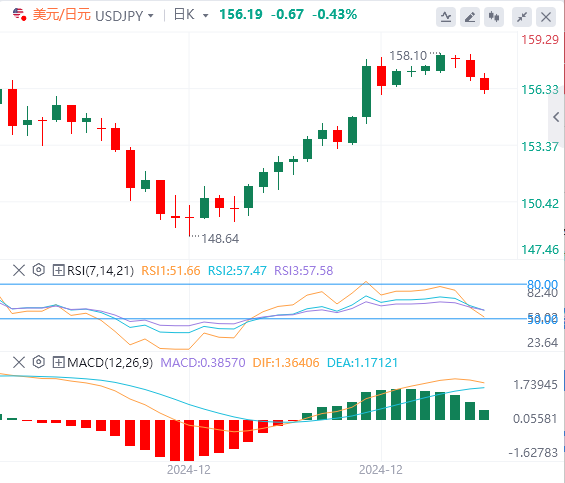The width and height of the screenshot is (565, 483).
Task: Click the 美元/日元 pair name
Action: [x=62, y=15]
